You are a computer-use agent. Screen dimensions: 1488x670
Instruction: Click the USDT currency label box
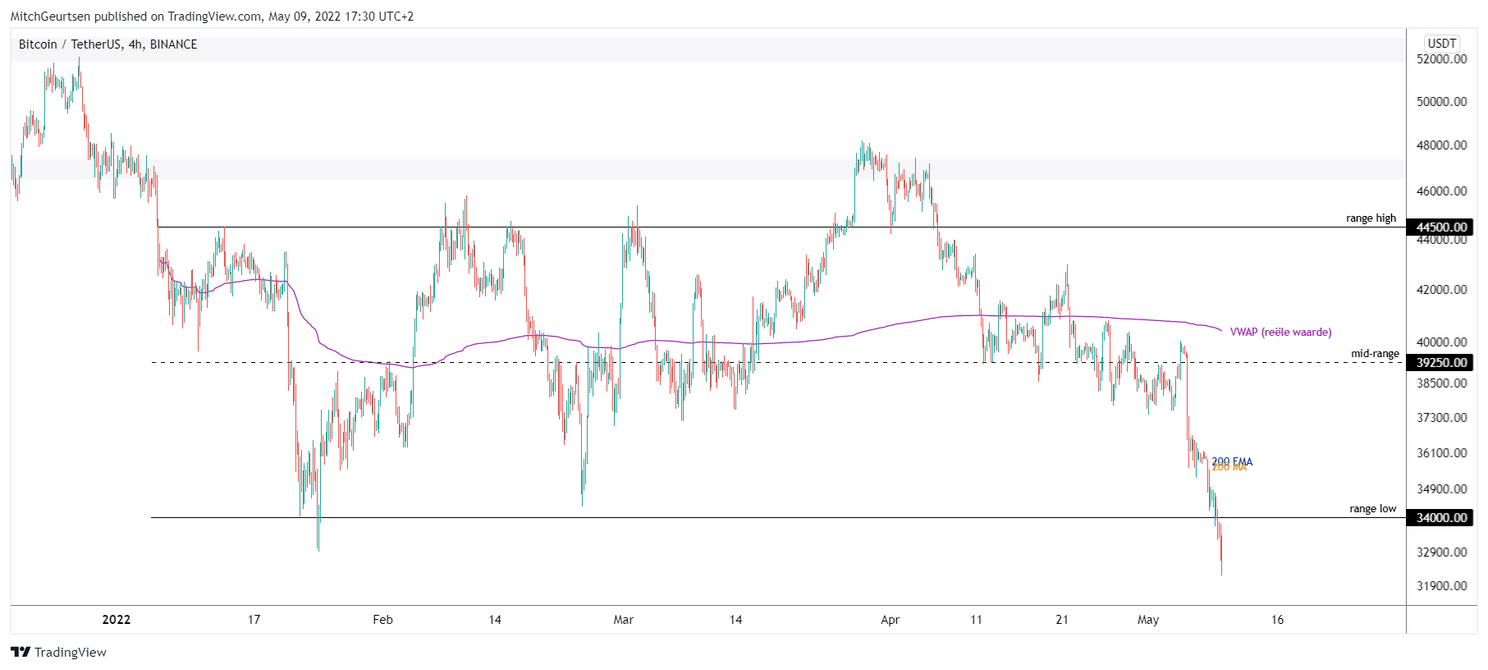click(1442, 43)
